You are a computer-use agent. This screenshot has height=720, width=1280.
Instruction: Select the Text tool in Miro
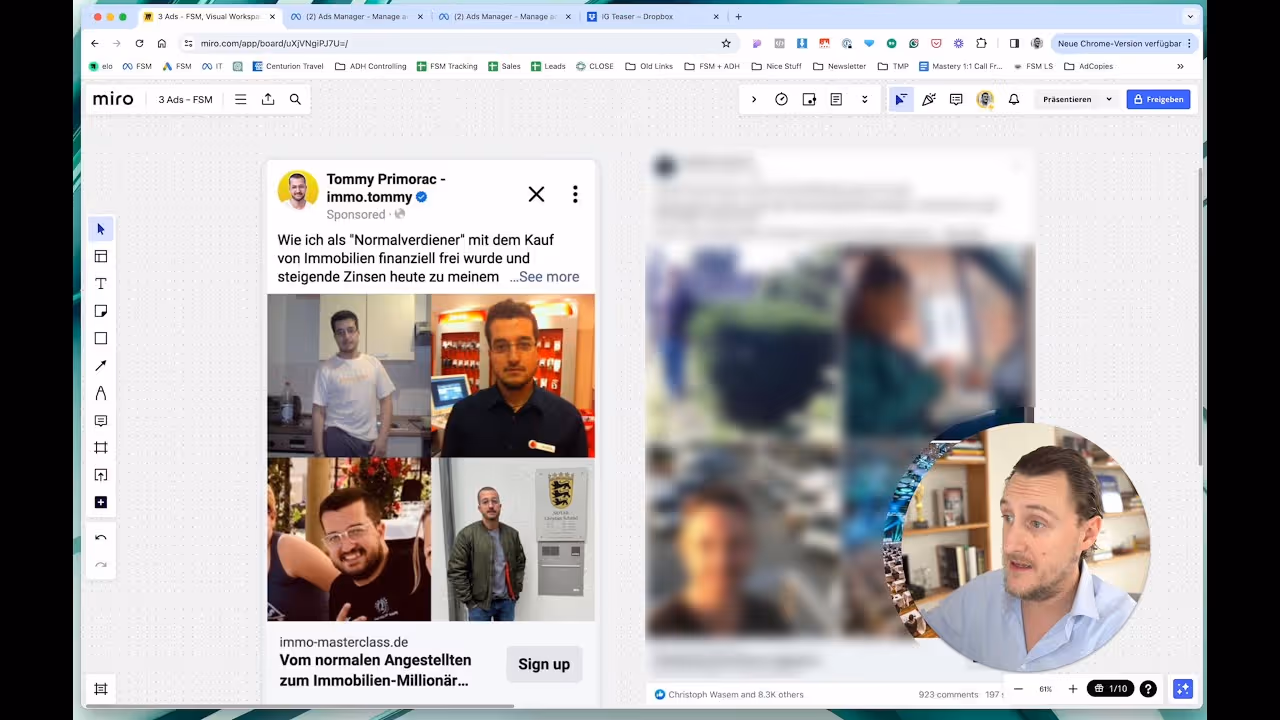click(100, 284)
